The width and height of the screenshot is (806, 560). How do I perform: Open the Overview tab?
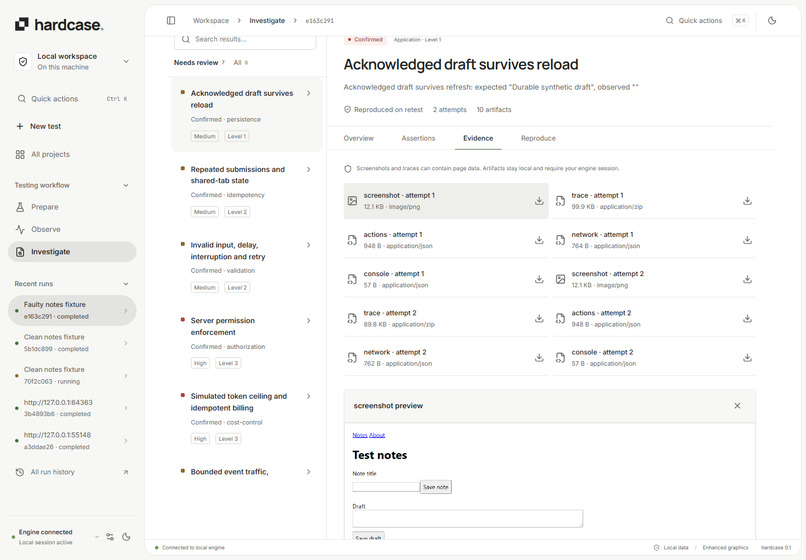coord(359,138)
